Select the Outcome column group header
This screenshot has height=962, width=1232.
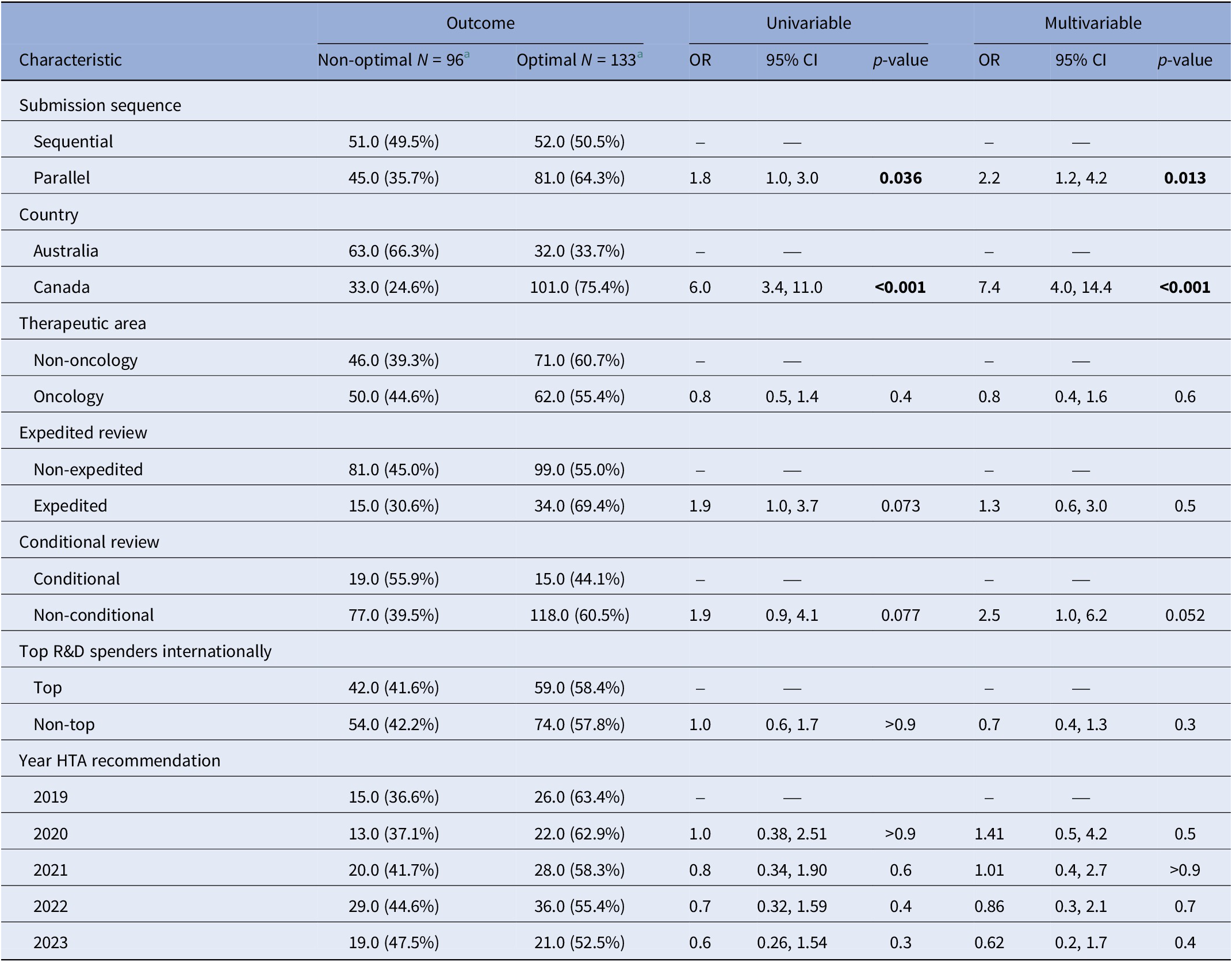(480, 23)
